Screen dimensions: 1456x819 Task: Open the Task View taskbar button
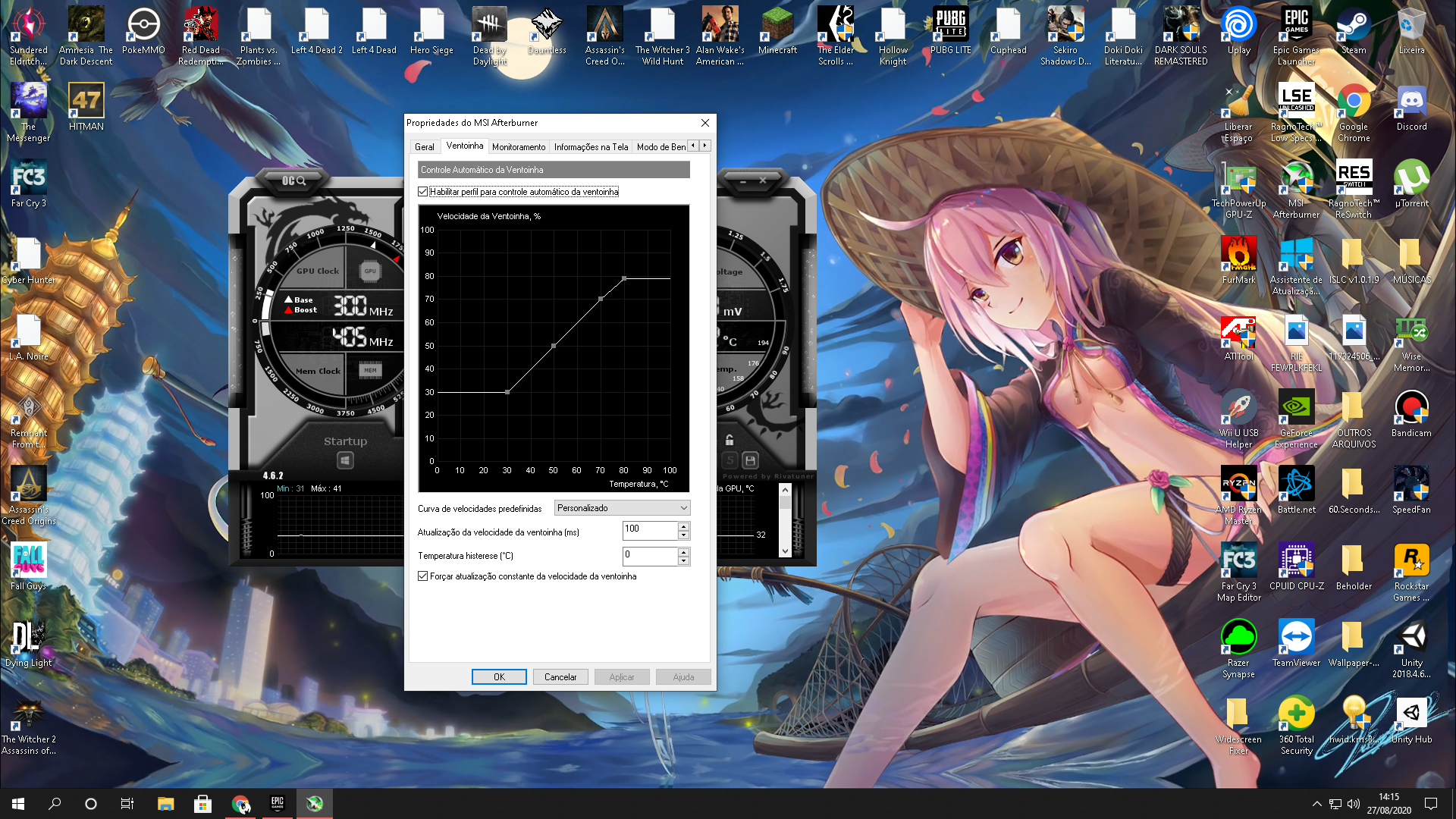point(127,804)
